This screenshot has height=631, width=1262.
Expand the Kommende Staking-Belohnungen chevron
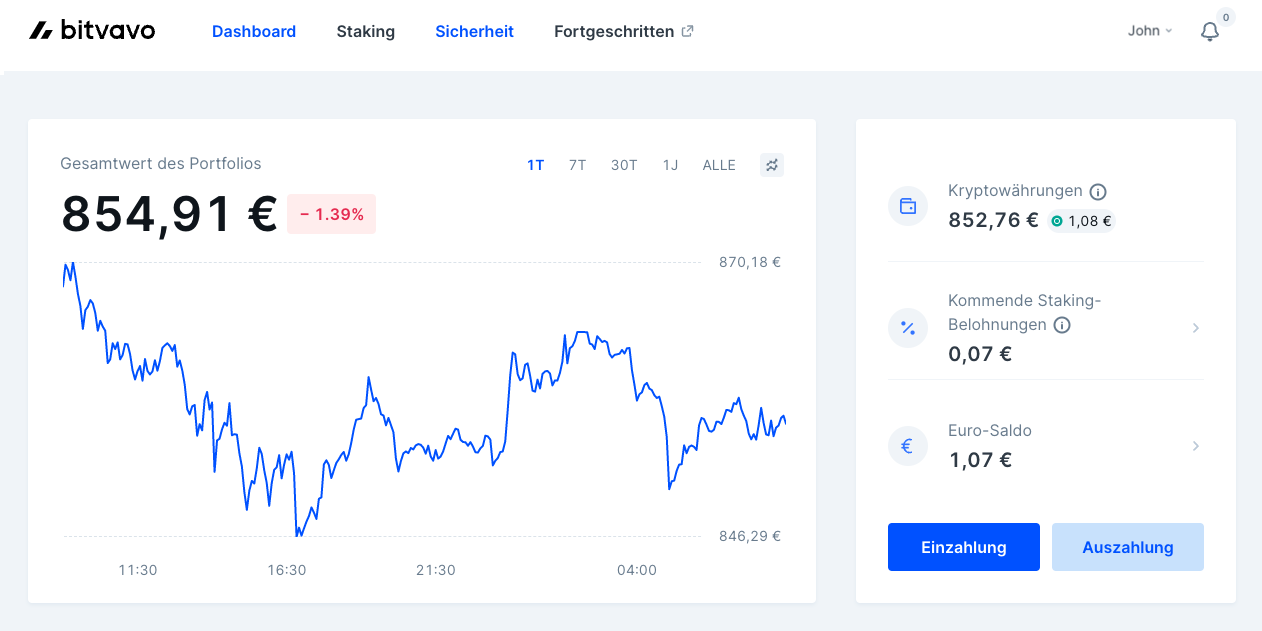coord(1196,328)
